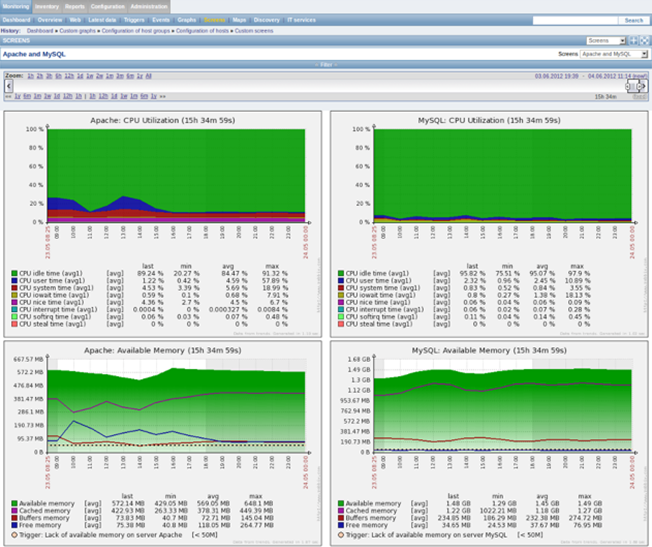
Task: Go to Discovery submenu
Action: [267, 20]
